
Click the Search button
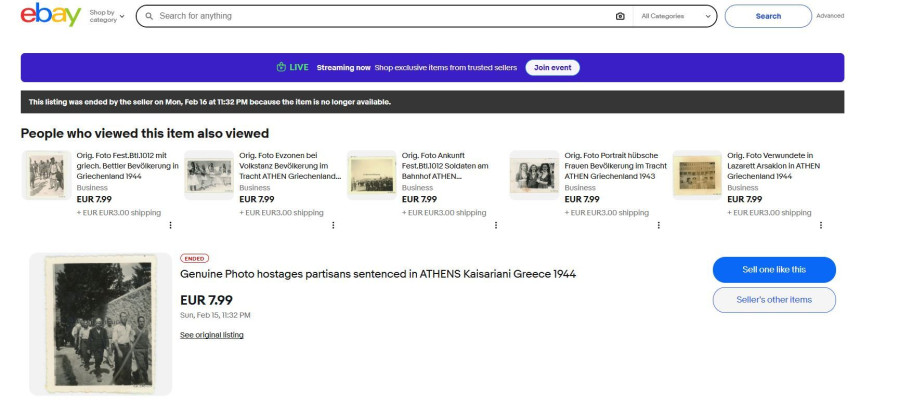click(x=768, y=16)
